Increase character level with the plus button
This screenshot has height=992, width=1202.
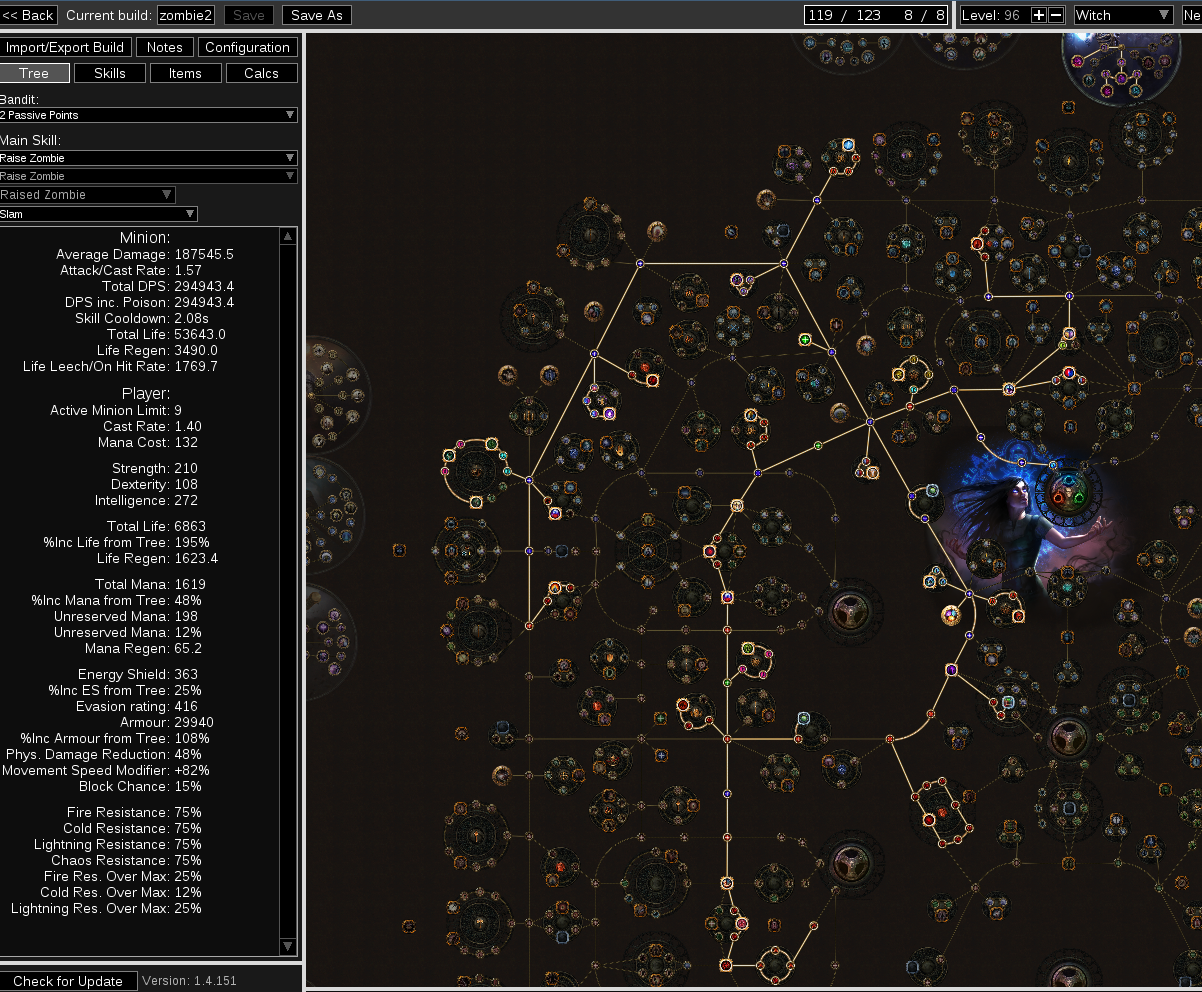pos(1039,15)
